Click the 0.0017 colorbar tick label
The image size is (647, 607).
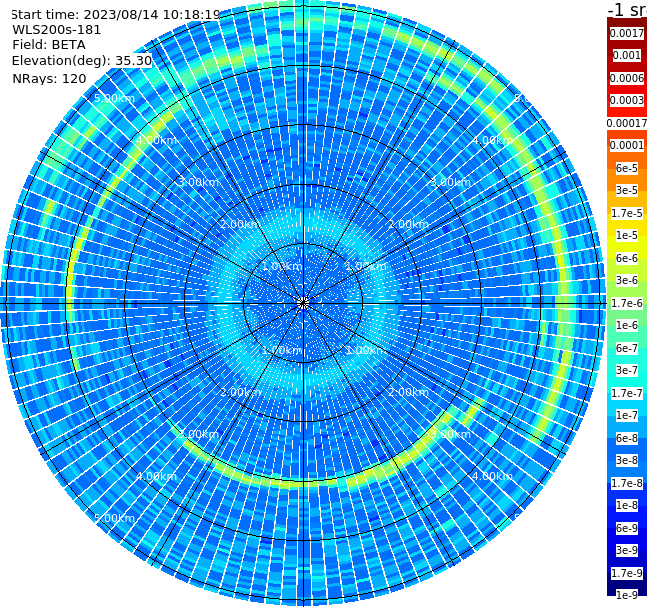627,33
